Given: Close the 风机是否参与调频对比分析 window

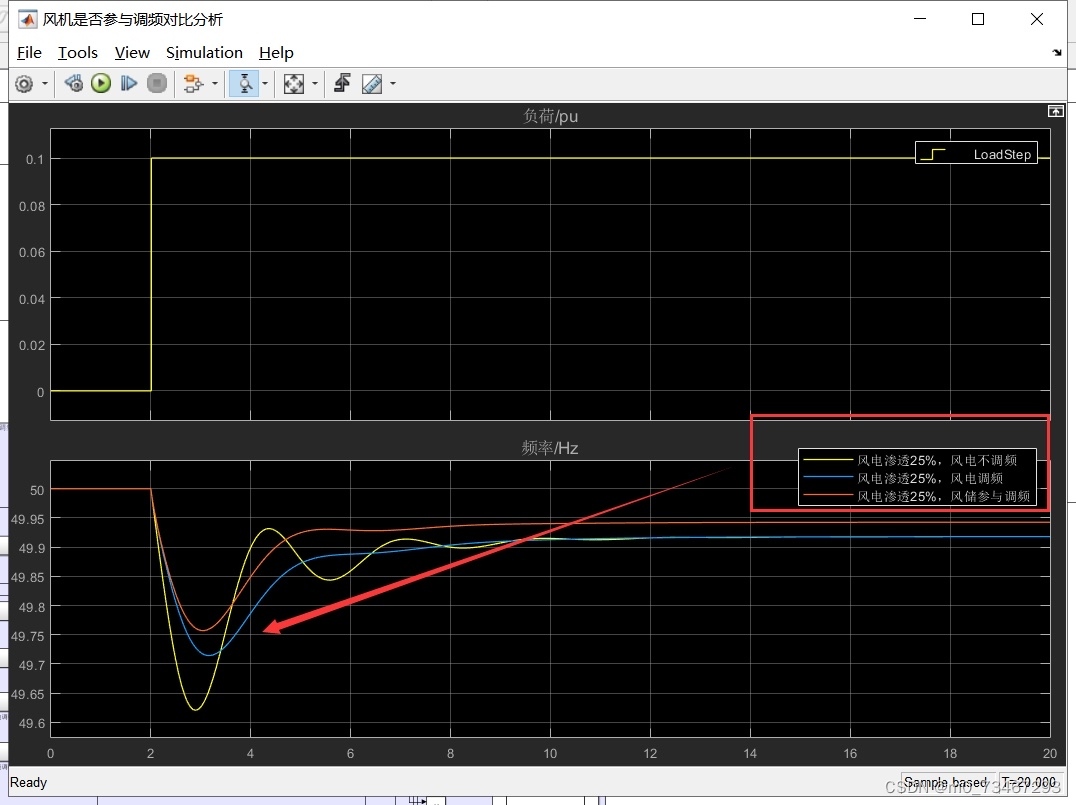Looking at the screenshot, I should point(1037,19).
